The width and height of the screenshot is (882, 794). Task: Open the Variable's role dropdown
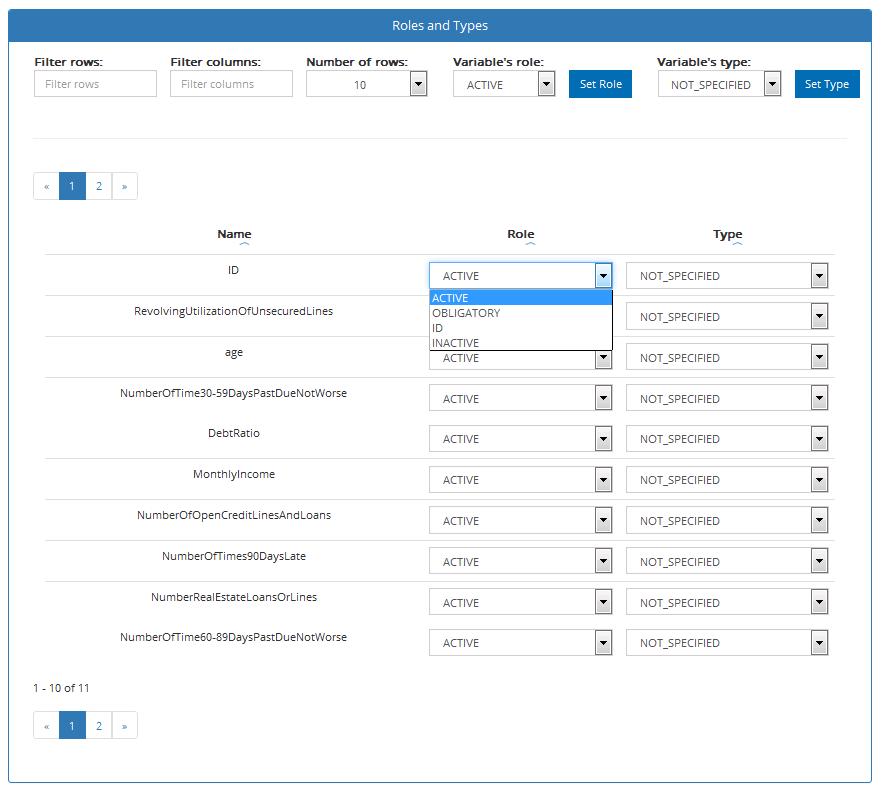(x=504, y=85)
